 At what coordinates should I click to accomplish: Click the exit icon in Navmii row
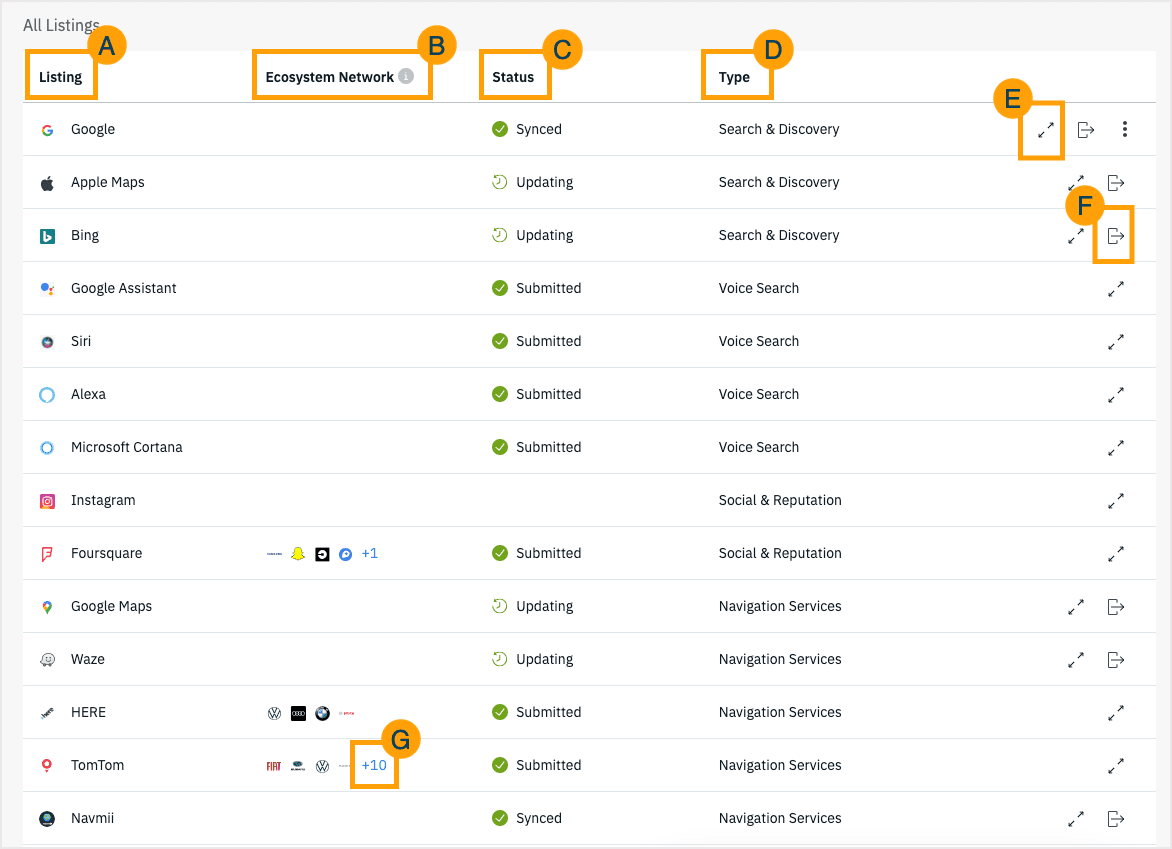(x=1116, y=819)
